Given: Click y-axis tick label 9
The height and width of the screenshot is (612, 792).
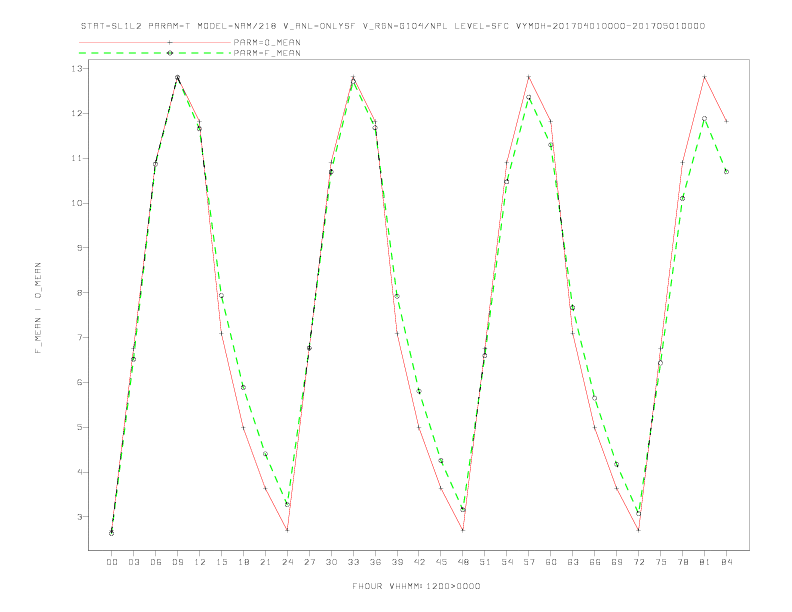Looking at the screenshot, I should click(x=79, y=248).
